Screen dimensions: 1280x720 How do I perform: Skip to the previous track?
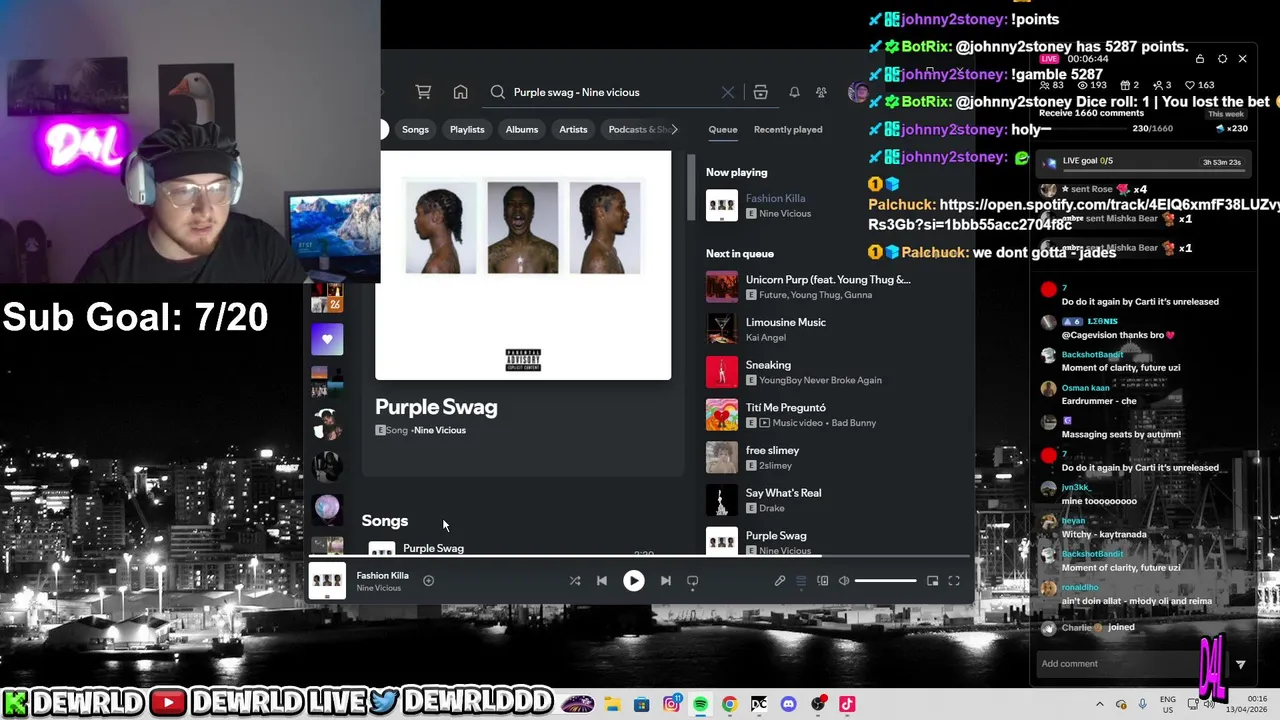[x=602, y=580]
